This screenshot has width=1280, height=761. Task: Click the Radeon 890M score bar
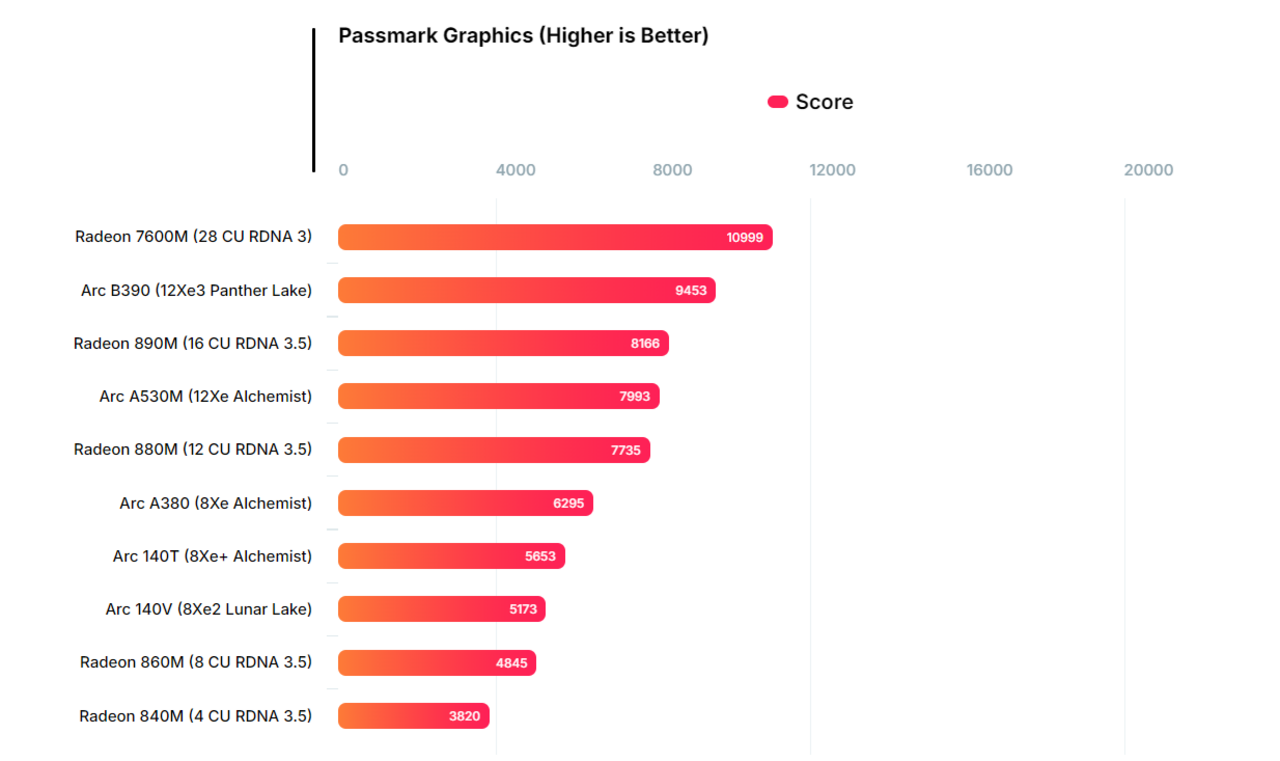click(x=503, y=343)
